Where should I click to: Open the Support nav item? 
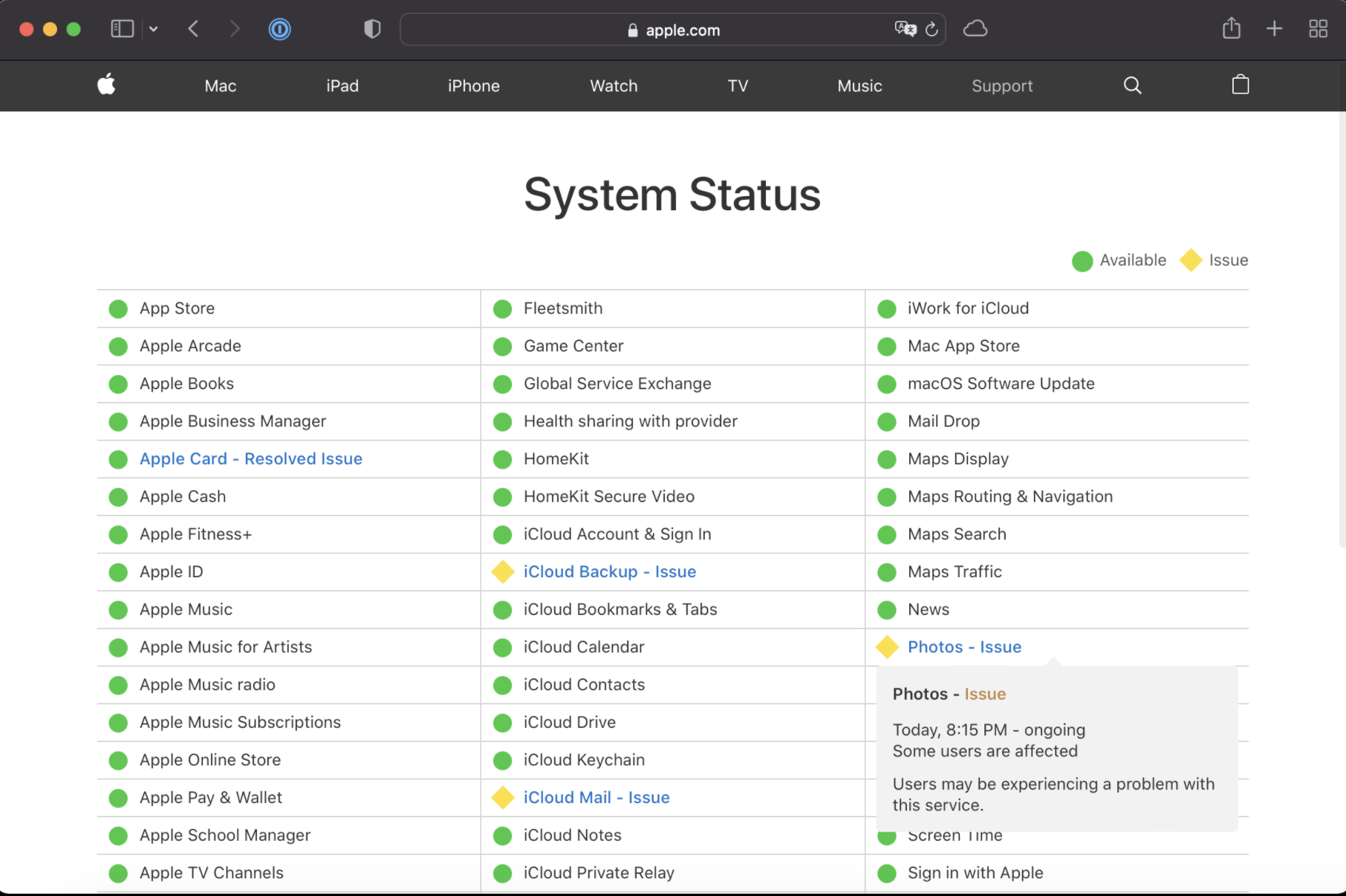coord(1002,85)
